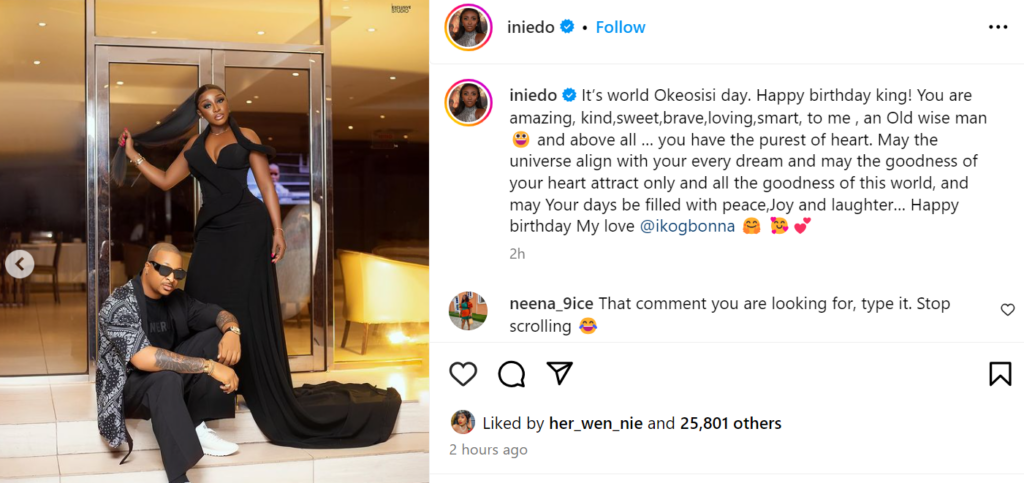Open iniedo's profile picture in header
This screenshot has width=1024, height=483.
[x=468, y=27]
